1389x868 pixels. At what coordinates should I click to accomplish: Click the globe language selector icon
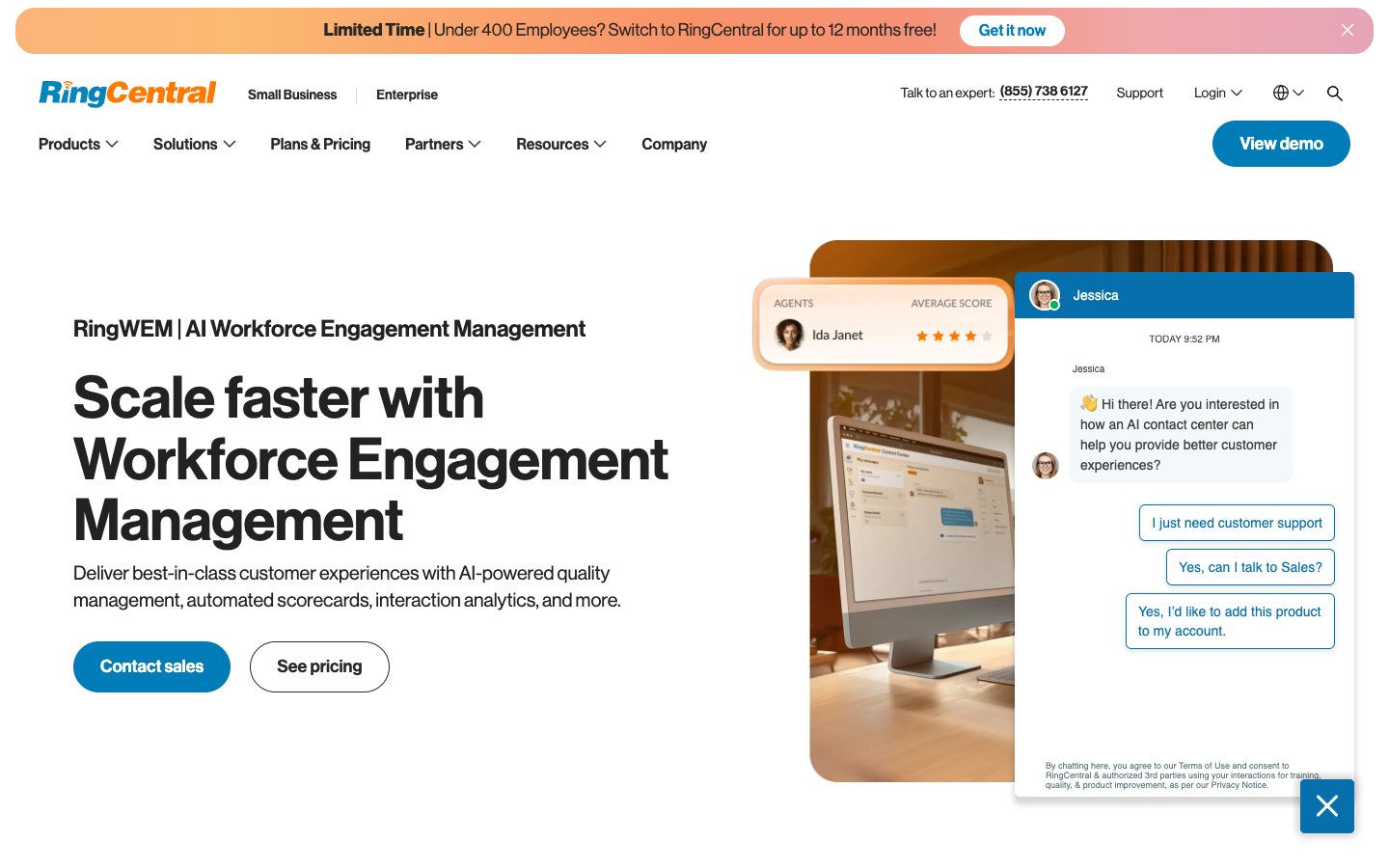[1280, 93]
